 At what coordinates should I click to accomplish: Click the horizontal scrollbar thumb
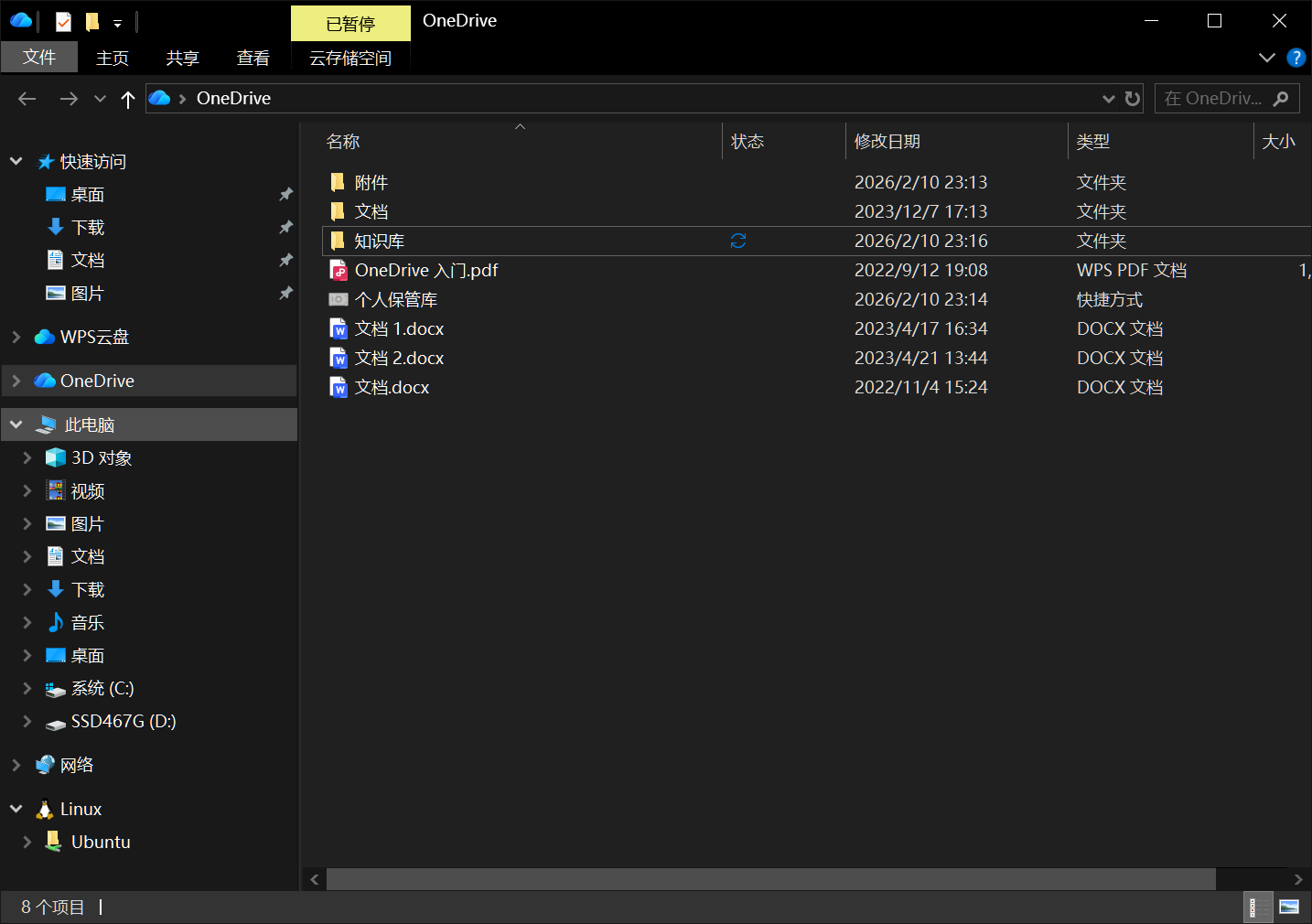pos(771,879)
